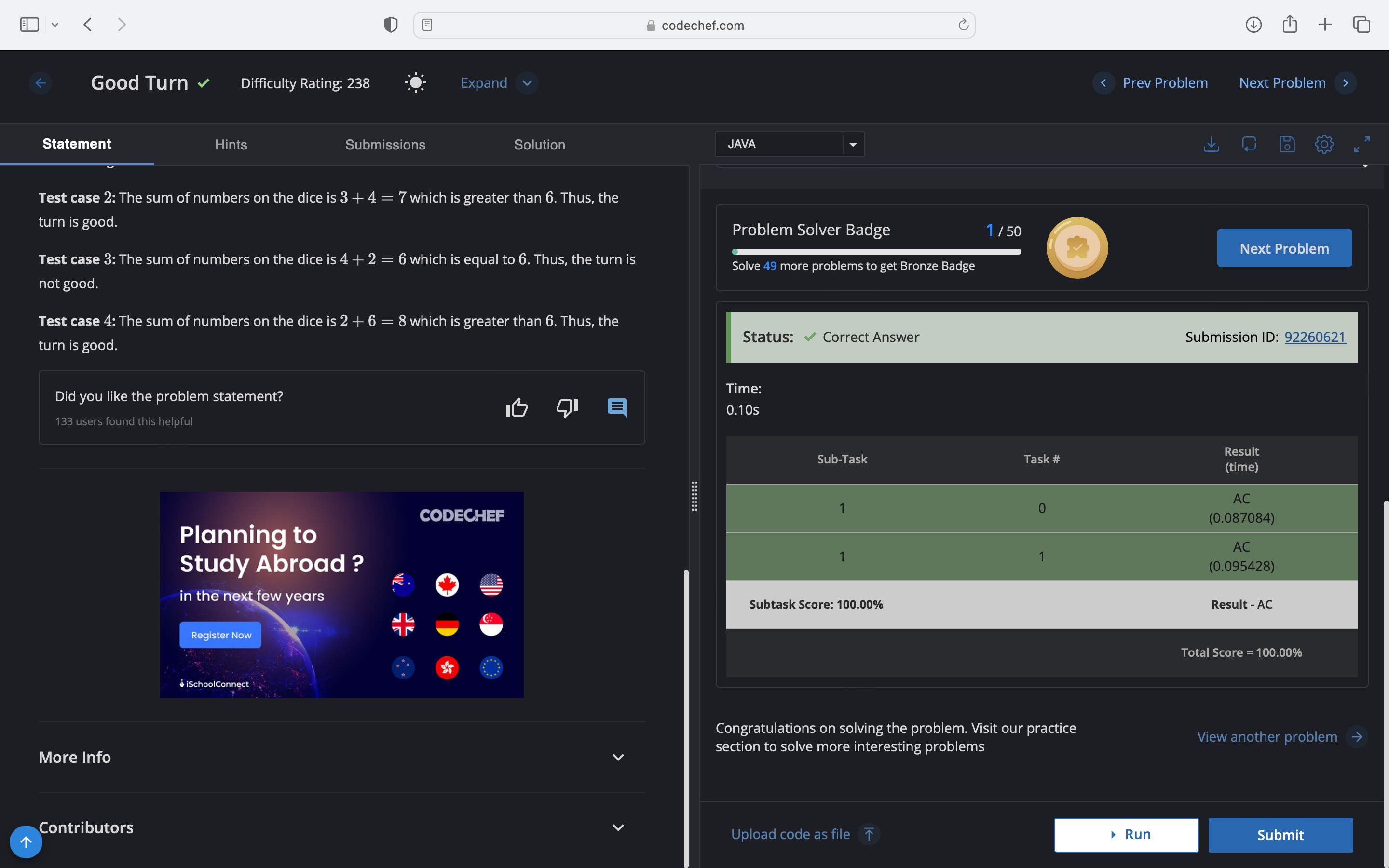The width and height of the screenshot is (1389, 868).
Task: Click the scroll-to-top arrow button
Action: [26, 841]
